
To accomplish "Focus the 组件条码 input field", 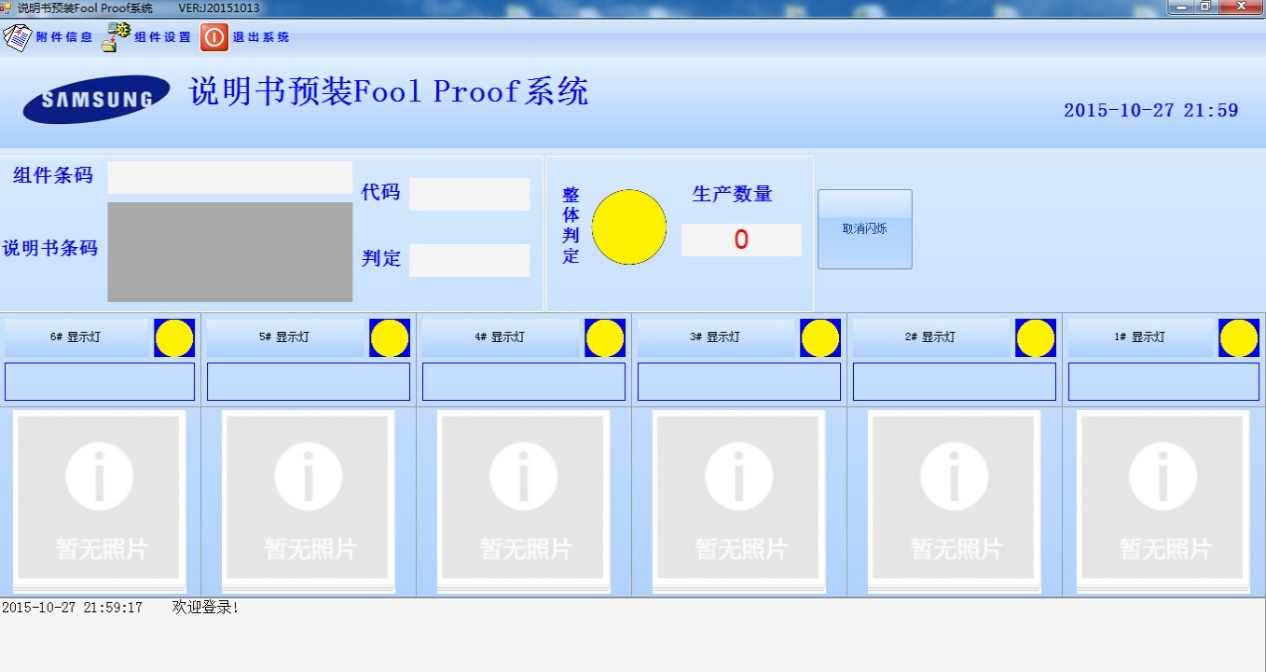I will click(230, 177).
